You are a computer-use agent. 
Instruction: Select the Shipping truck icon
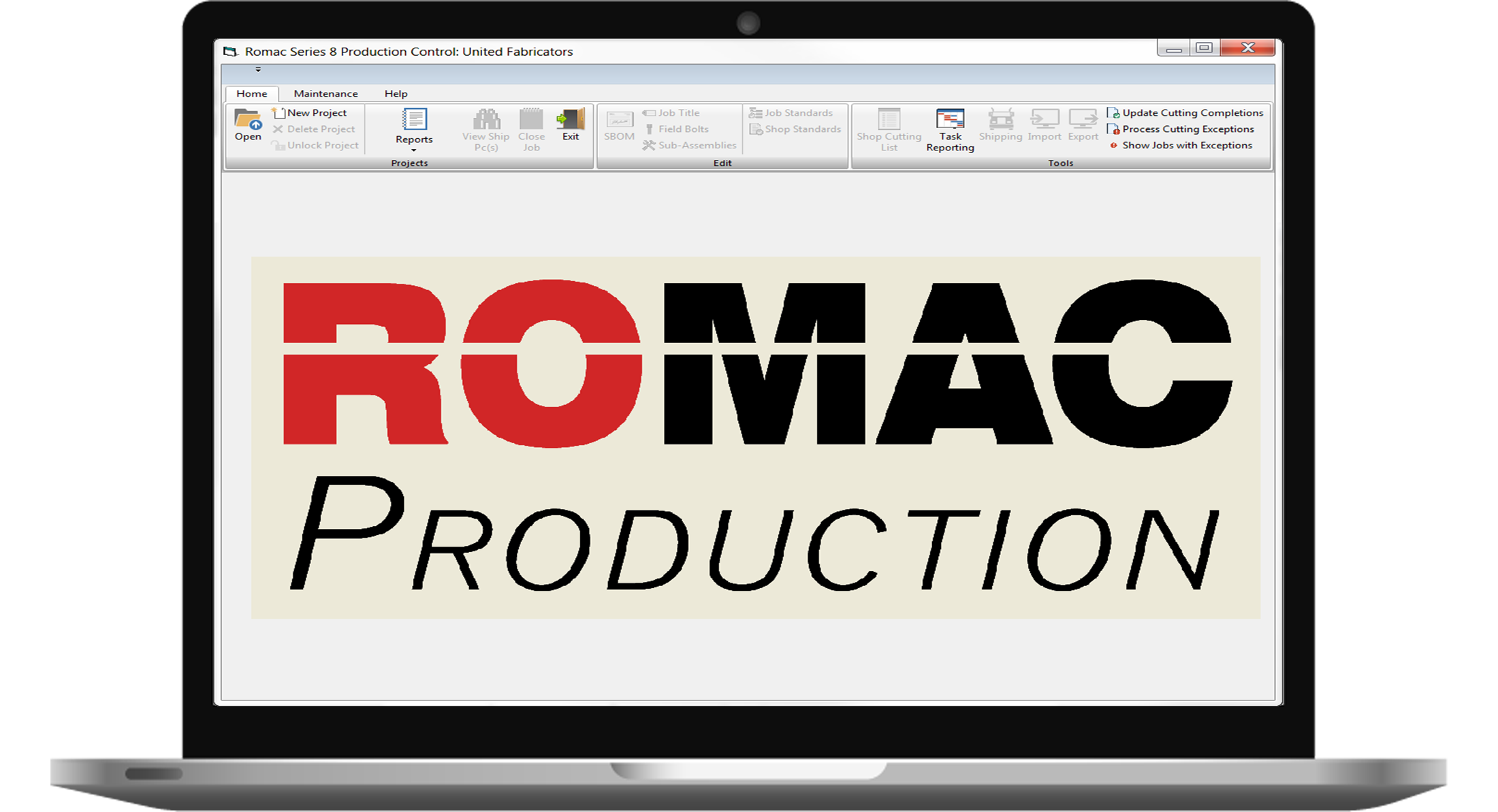pos(1000,120)
